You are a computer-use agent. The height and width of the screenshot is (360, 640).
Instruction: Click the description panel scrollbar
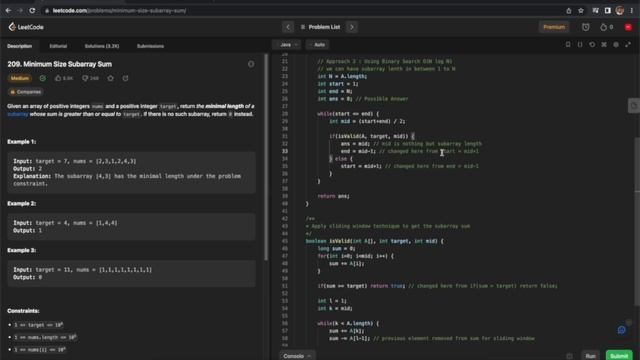(266, 157)
